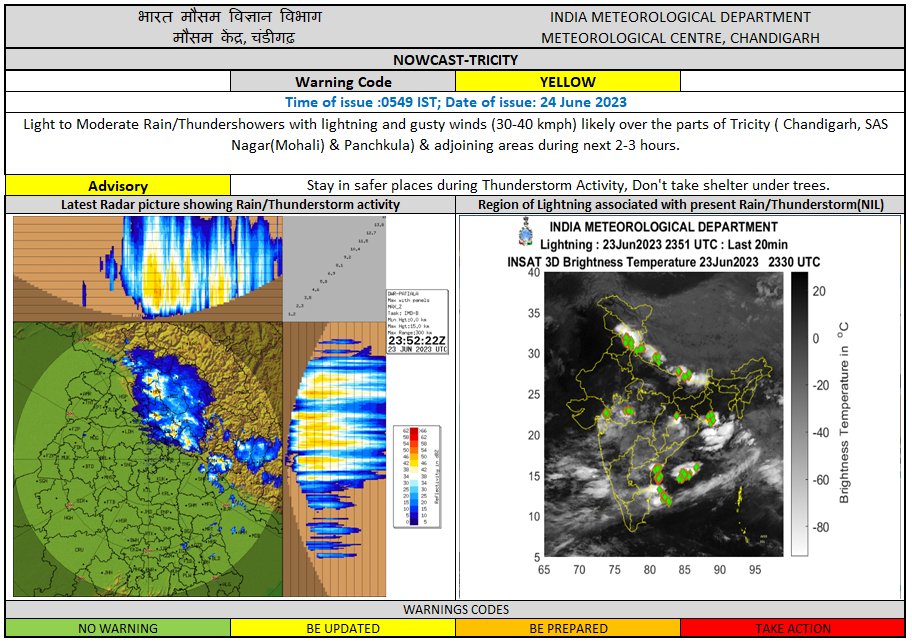Click the YELLOW warning code cell
Viewport: 912px width, 642px height.
coord(568,81)
